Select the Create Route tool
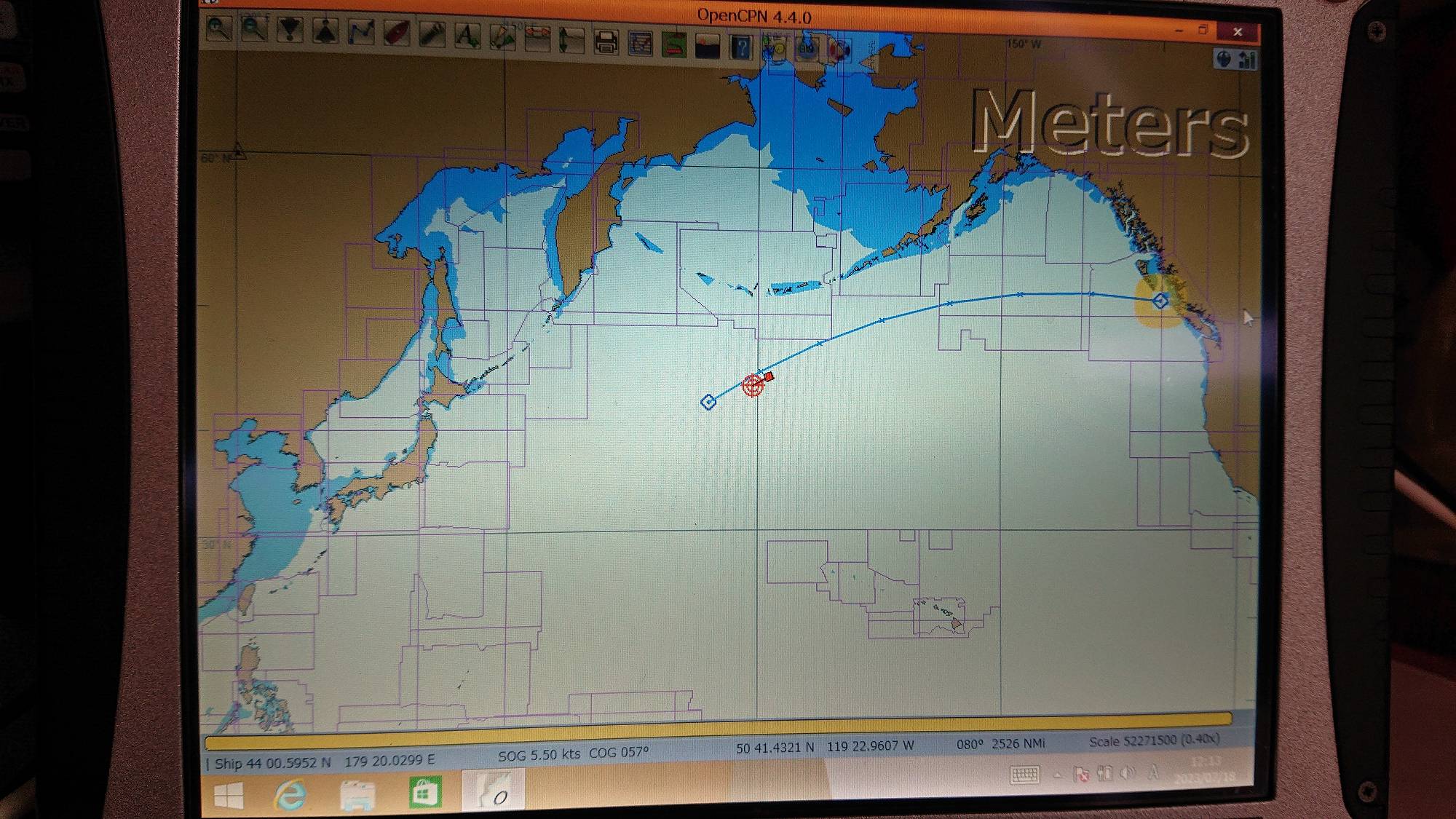The image size is (1456, 819). [x=361, y=32]
